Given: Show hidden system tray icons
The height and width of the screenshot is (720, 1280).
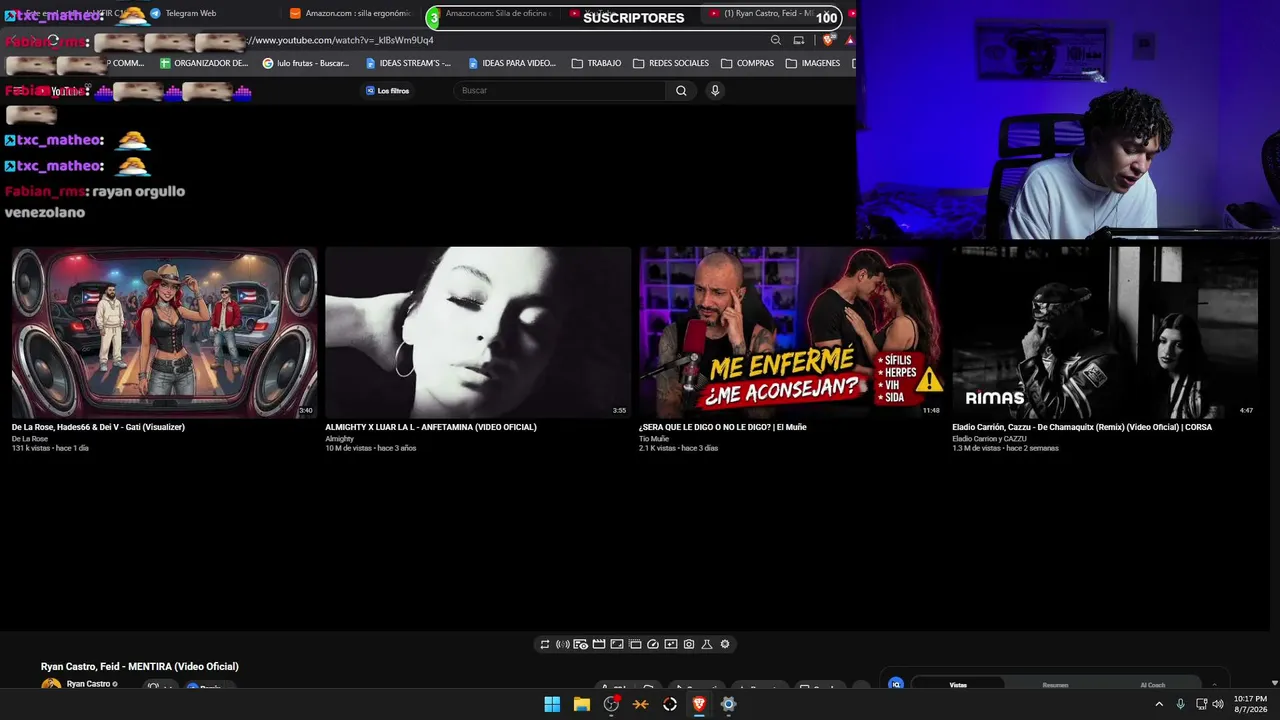Looking at the screenshot, I should pos(1159,704).
